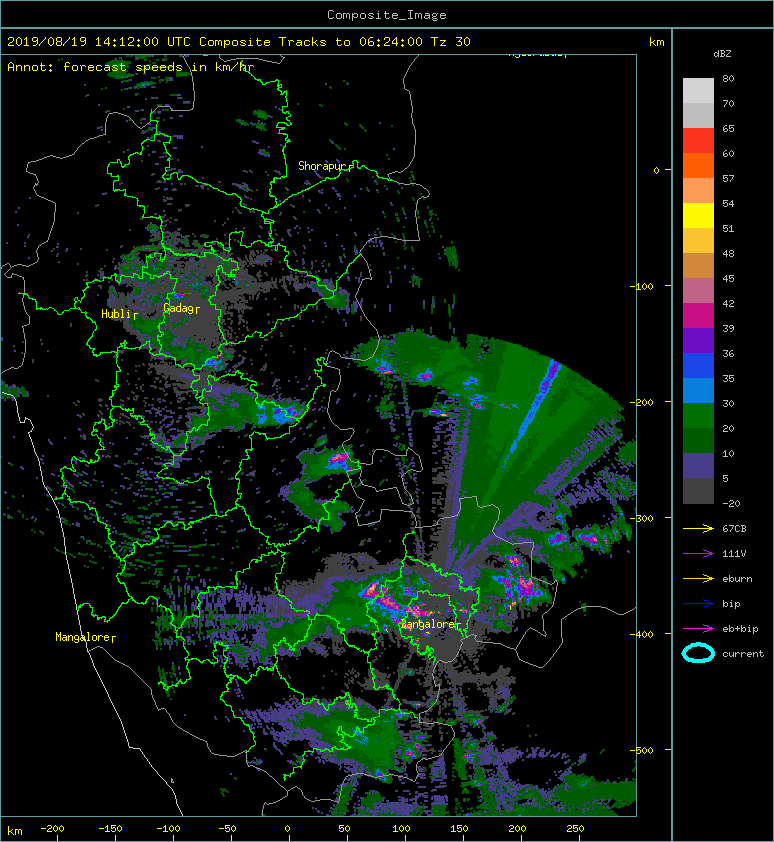Click the dark gray -20–5 dBZ swatch
The image size is (774, 842).
click(x=698, y=491)
